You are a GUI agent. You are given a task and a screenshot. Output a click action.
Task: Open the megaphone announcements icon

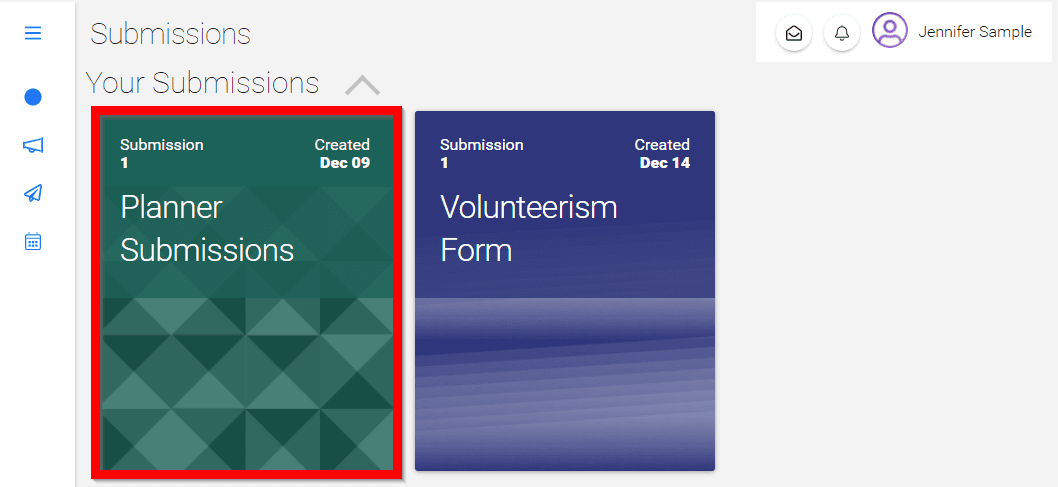[x=33, y=145]
